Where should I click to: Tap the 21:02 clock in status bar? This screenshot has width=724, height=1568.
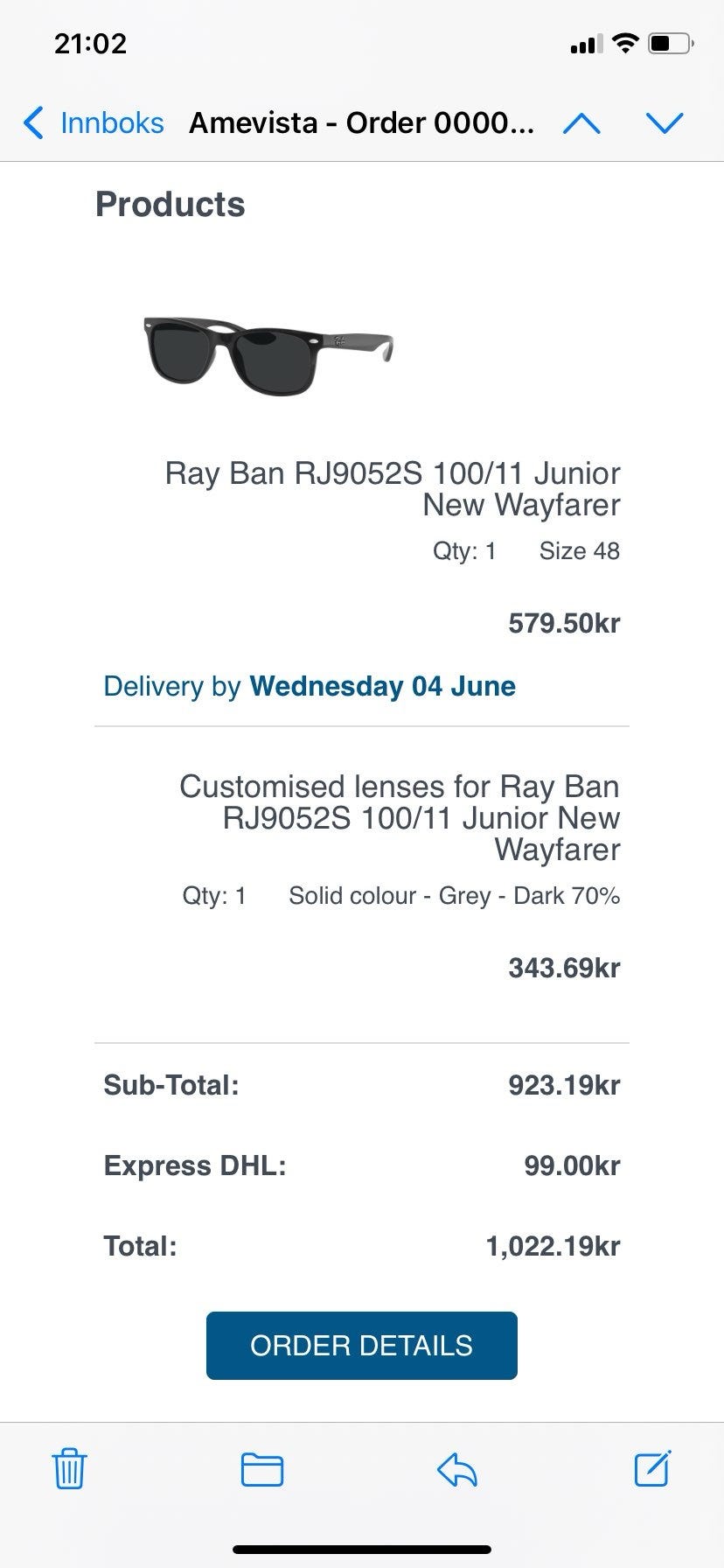(x=90, y=44)
